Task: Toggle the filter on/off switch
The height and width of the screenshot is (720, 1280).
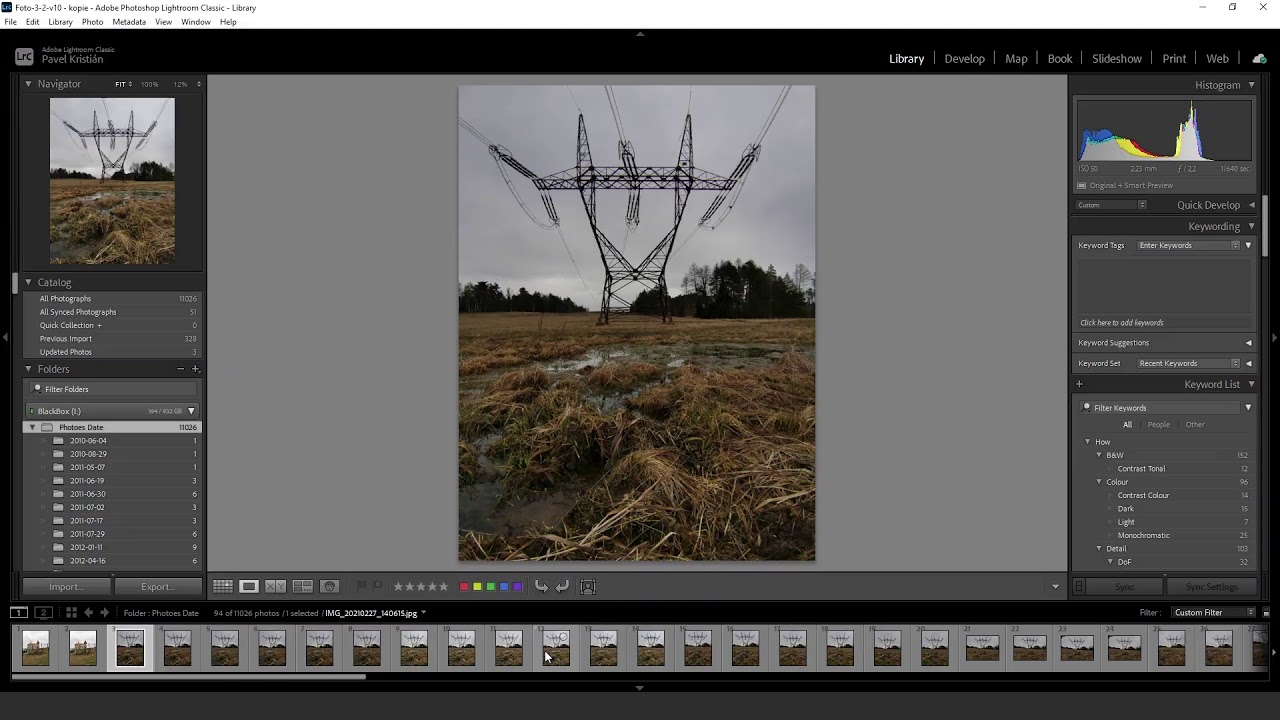Action: coord(1266,613)
